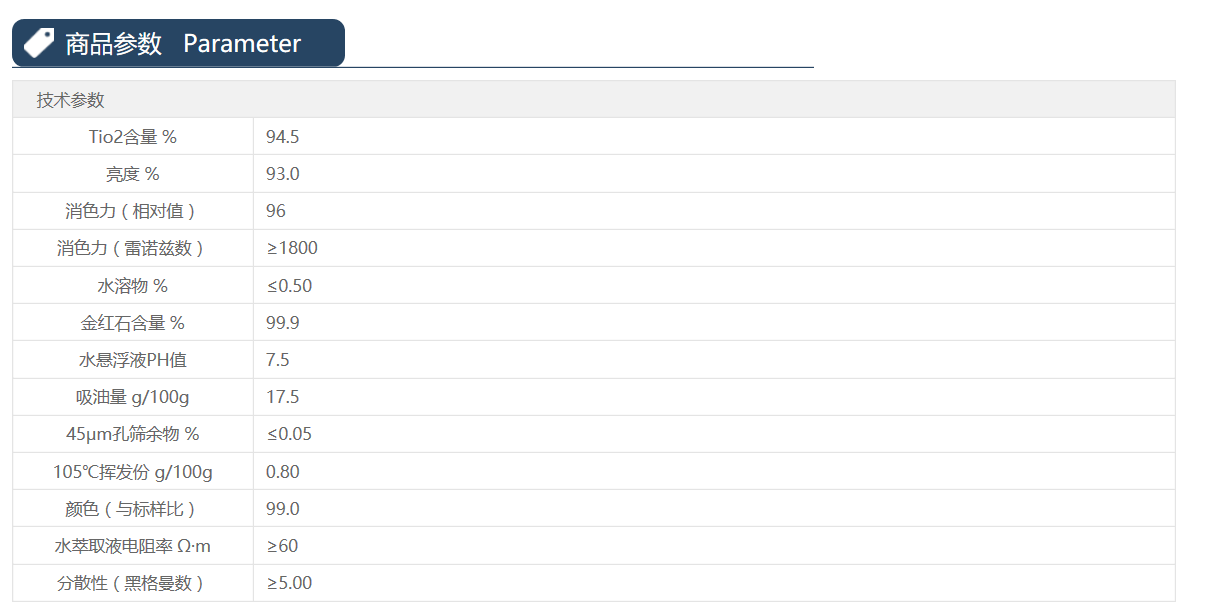Click the 金红石含量 % label

coord(133,323)
